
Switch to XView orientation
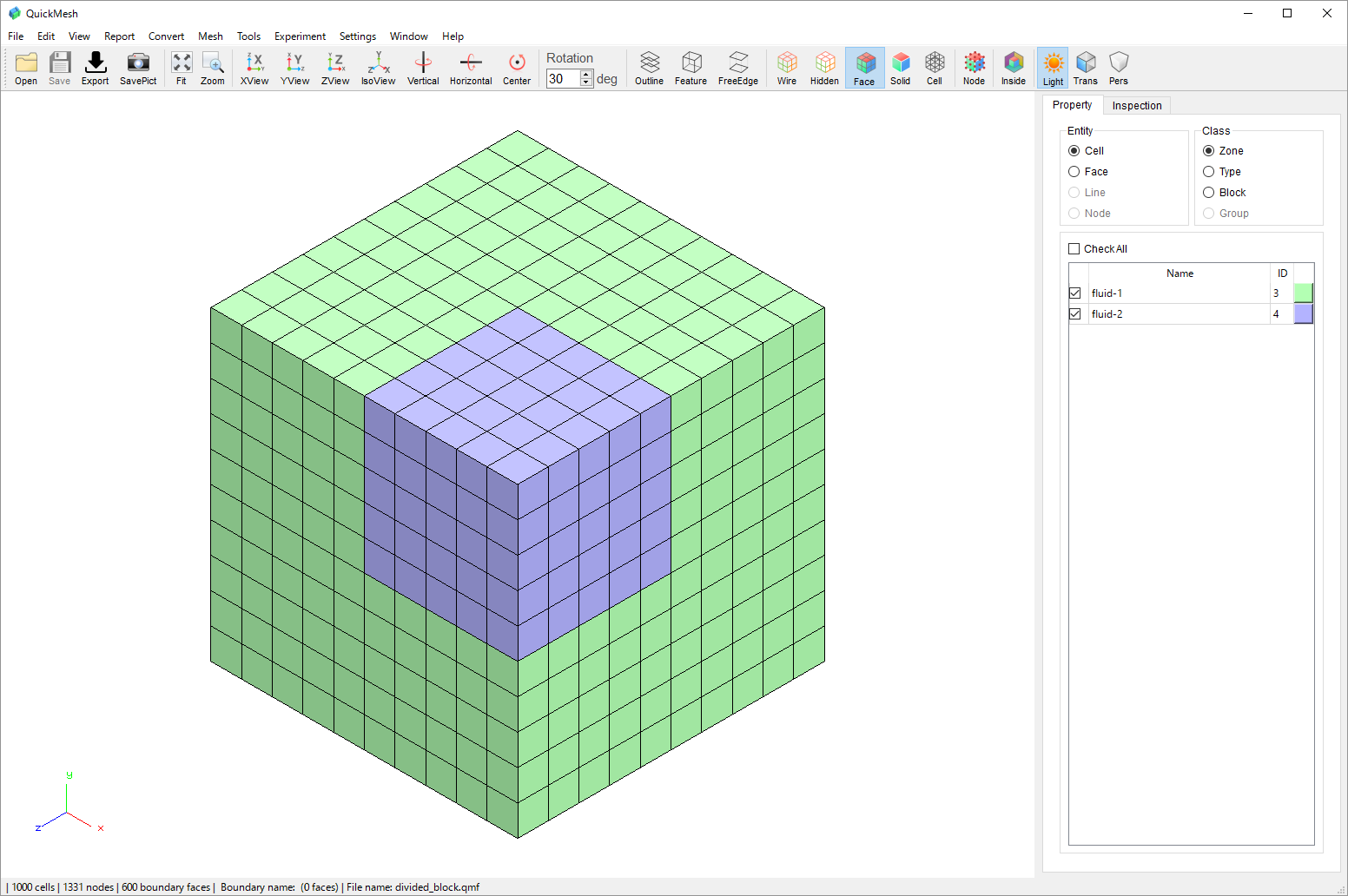point(254,68)
